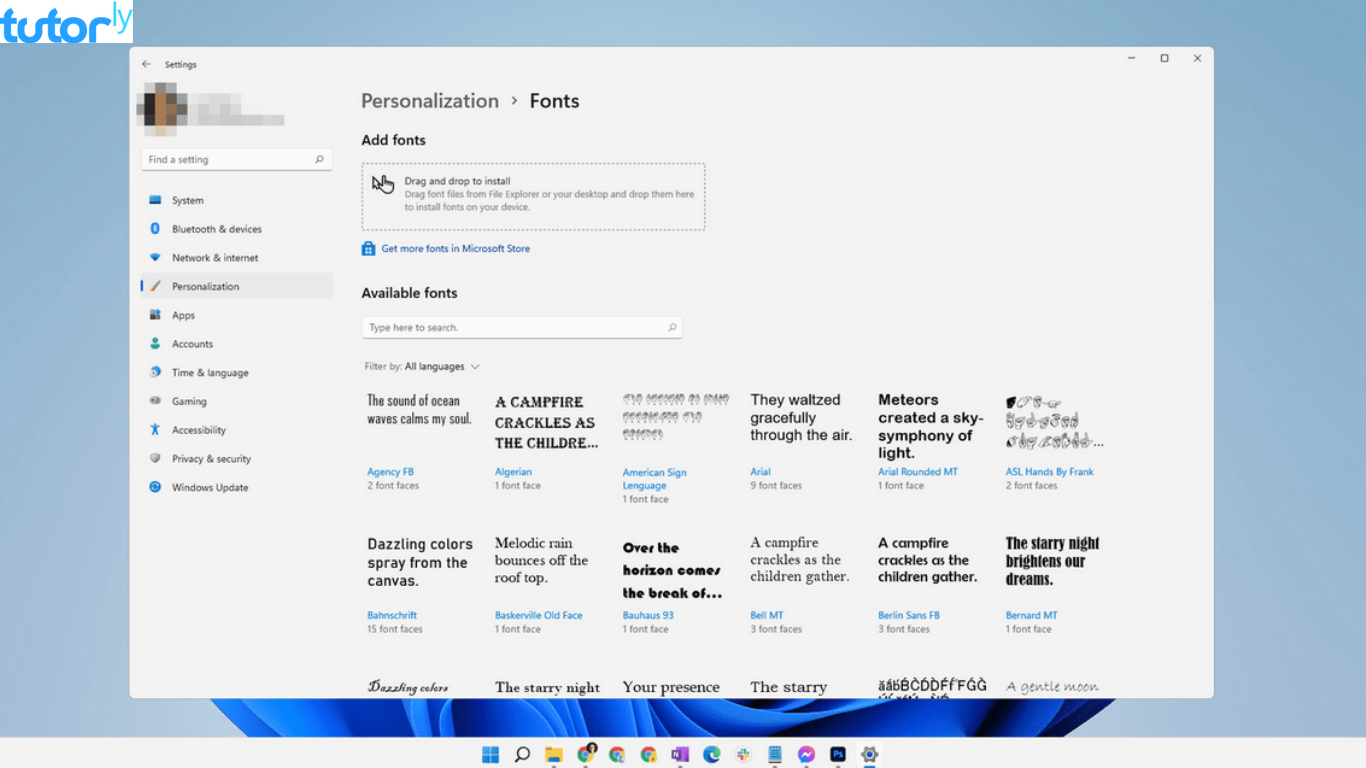Open Windows Update in the sidebar
Viewport: 1366px width, 768px height.
(236, 487)
